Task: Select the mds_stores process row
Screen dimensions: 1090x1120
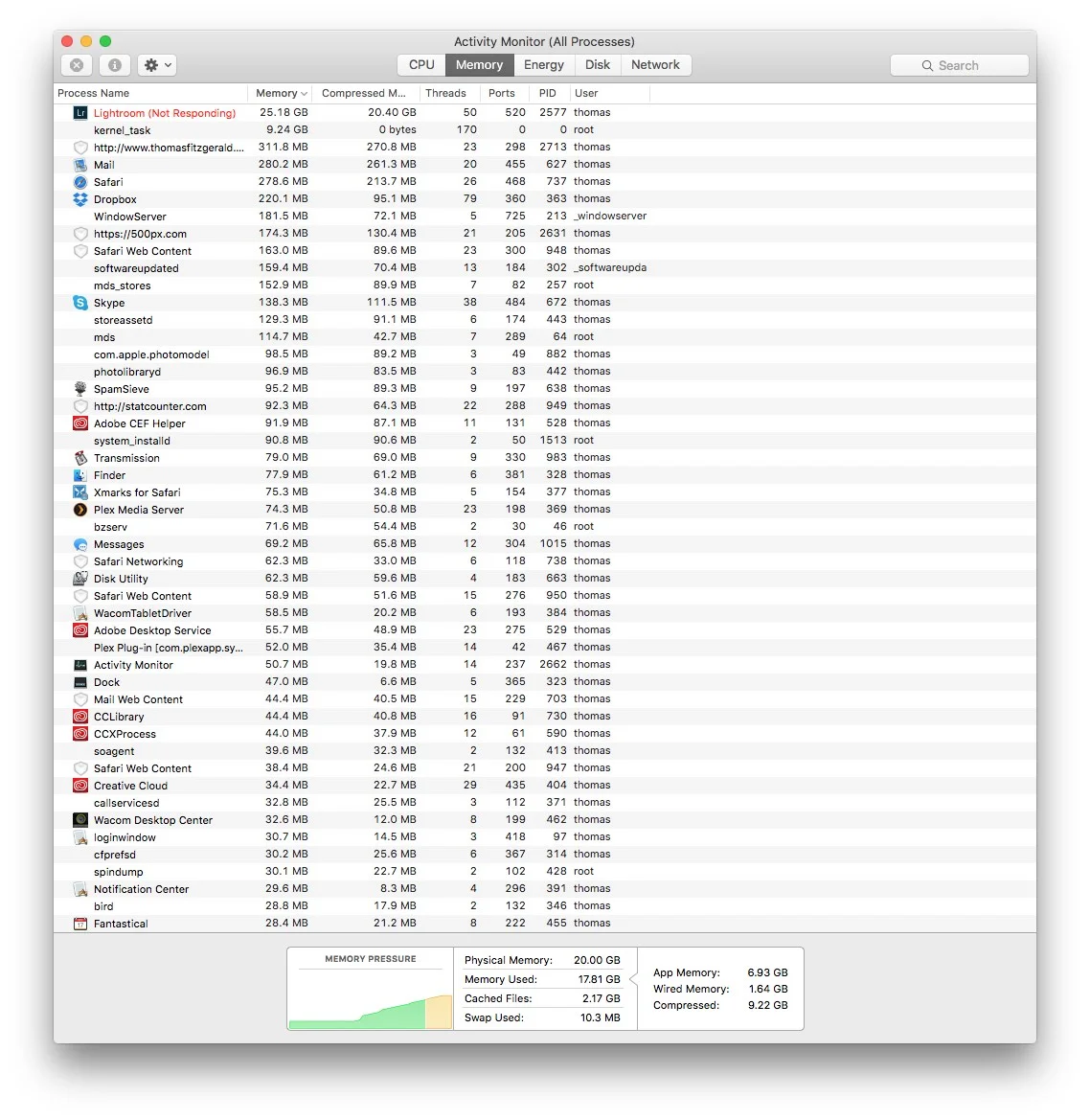Action: 545,285
